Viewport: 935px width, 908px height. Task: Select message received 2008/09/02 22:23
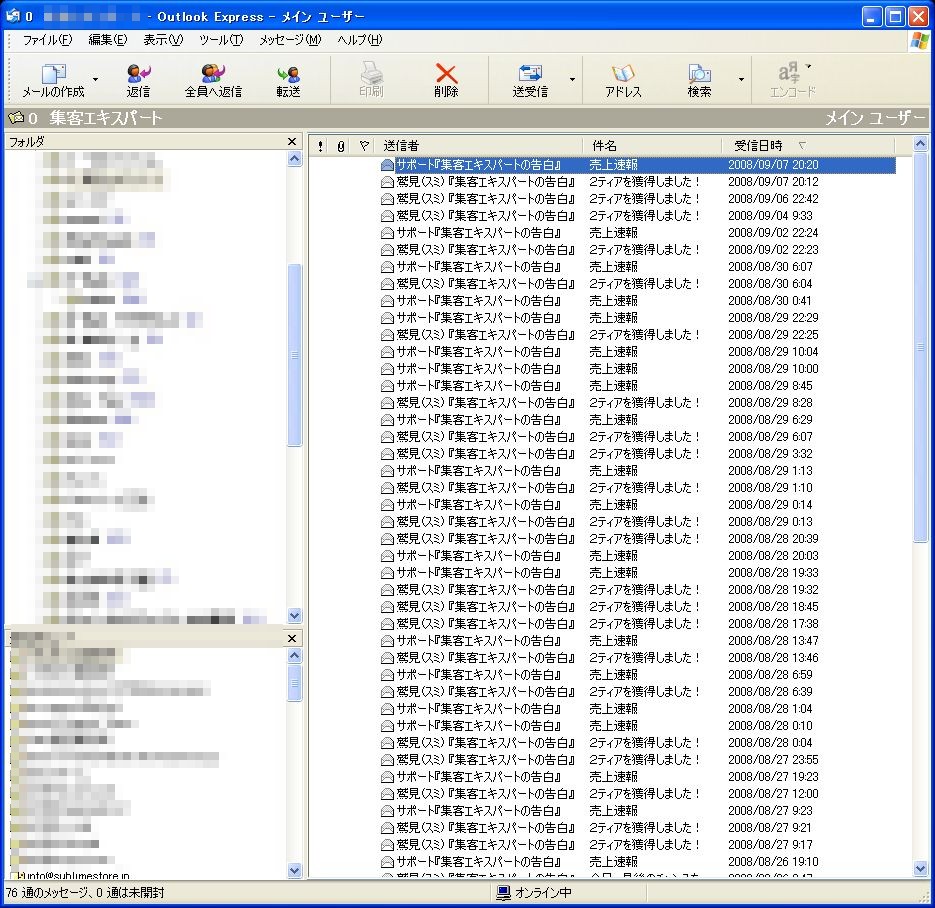(637, 250)
